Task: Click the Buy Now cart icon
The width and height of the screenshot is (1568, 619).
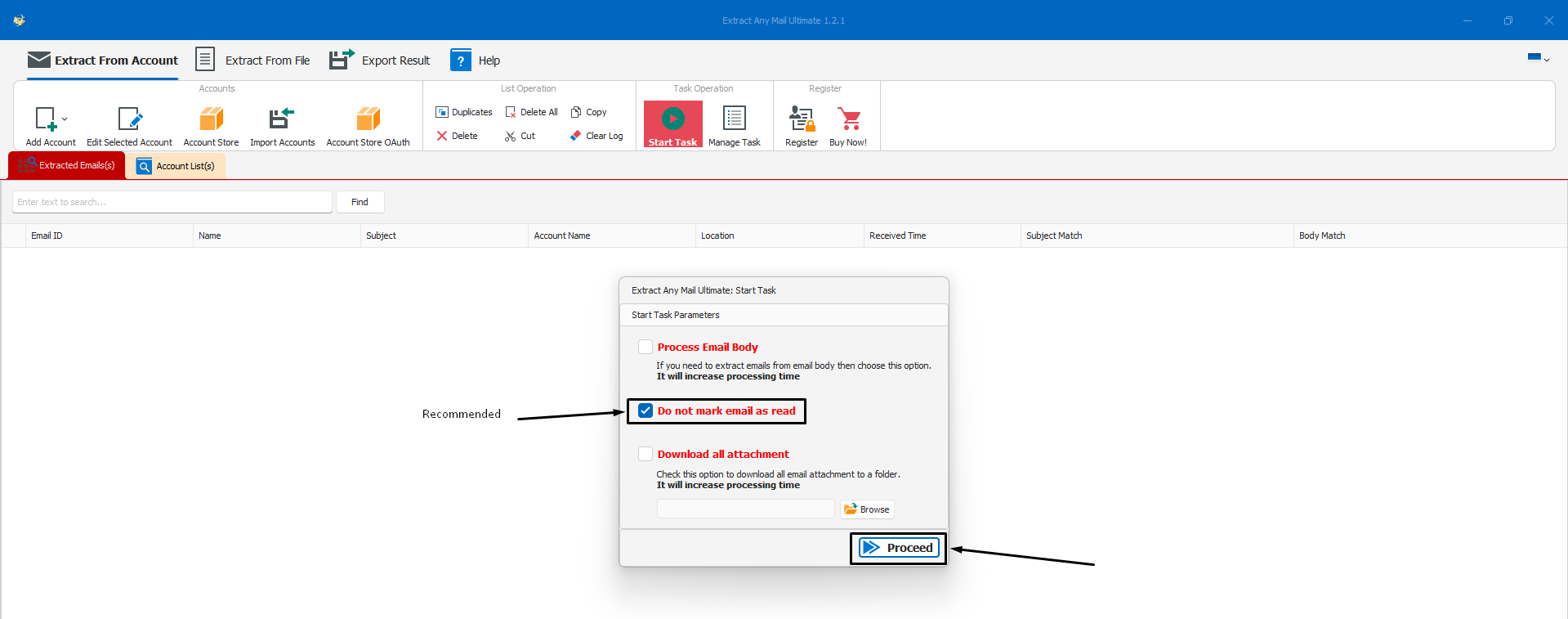Action: click(849, 119)
